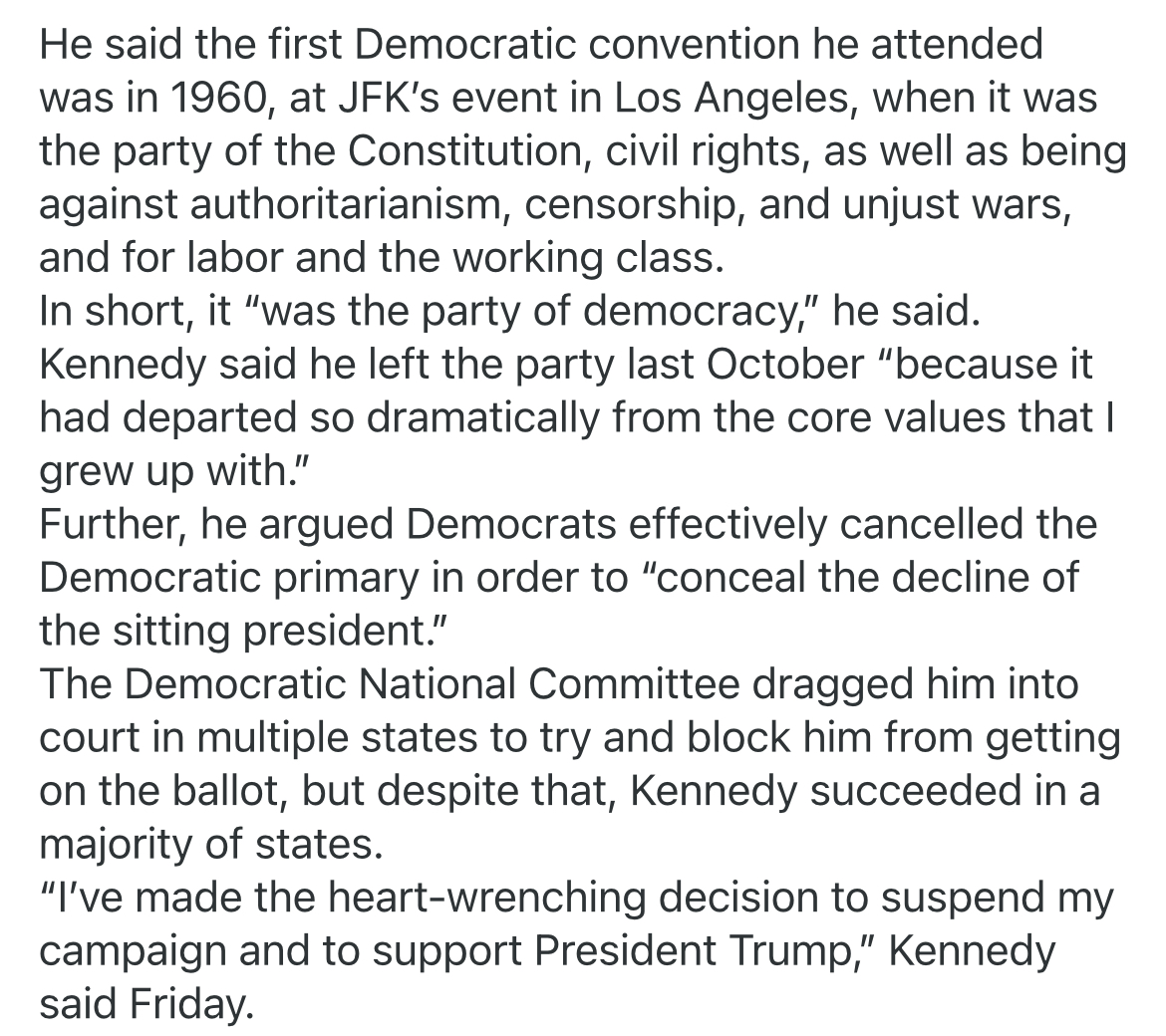1166x1036 pixels.
Task: Click the word "Further" starting the paragraph
Action: 107,525
